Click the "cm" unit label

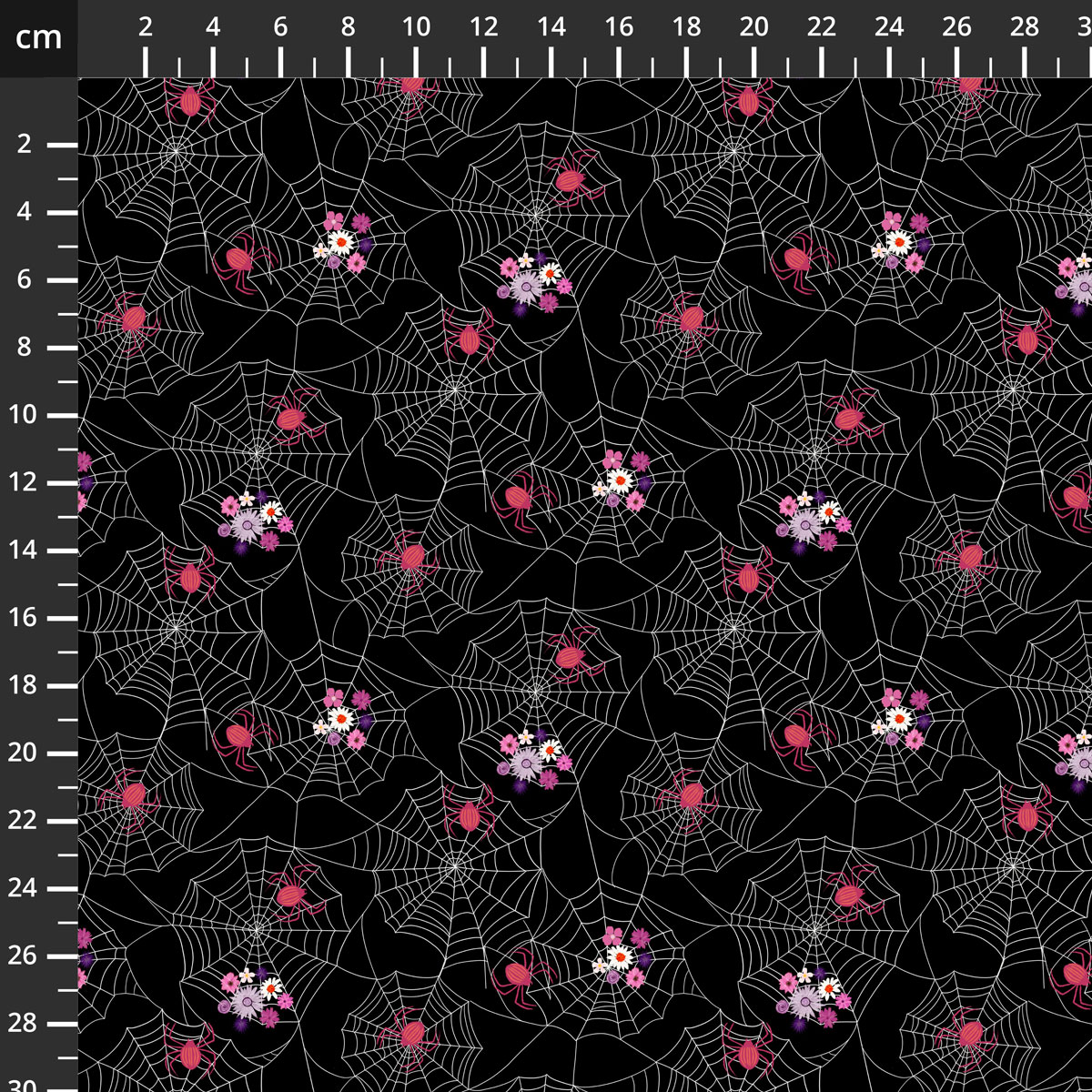click(x=39, y=38)
